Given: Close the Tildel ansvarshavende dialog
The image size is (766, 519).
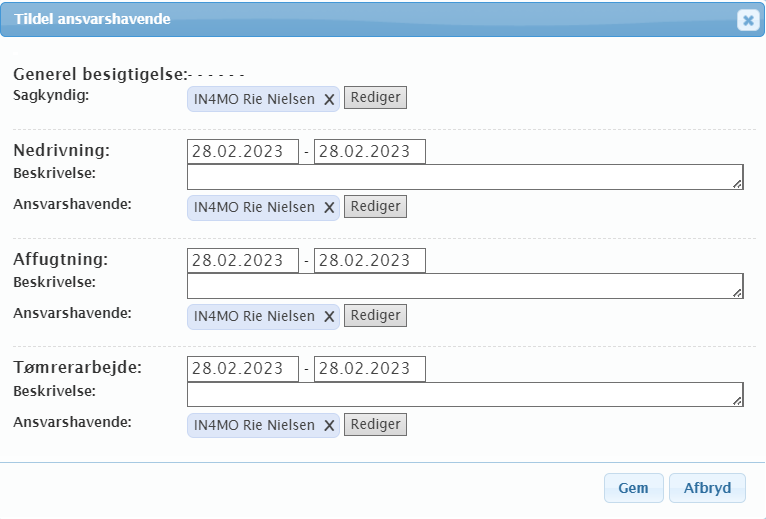Looking at the screenshot, I should click(x=747, y=20).
